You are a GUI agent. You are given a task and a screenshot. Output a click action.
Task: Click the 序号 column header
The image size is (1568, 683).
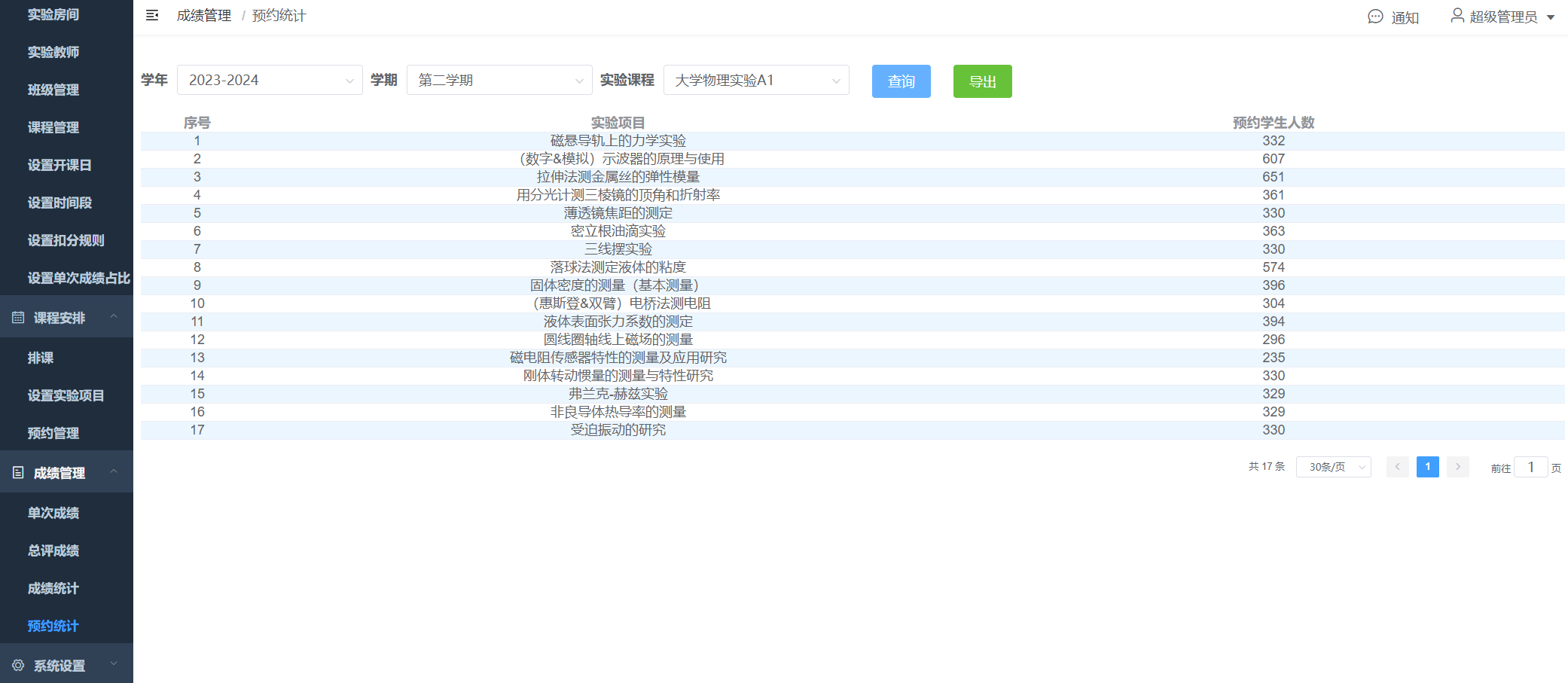[x=197, y=123]
